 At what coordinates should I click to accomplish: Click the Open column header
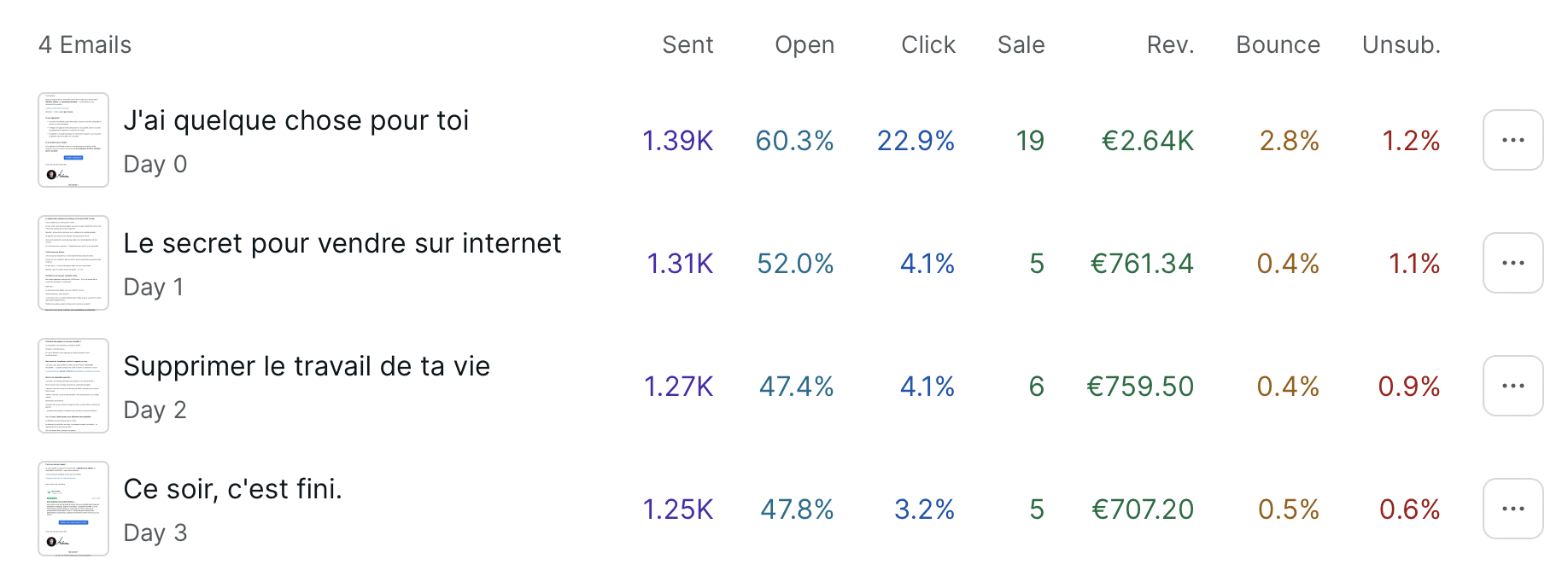tap(804, 44)
